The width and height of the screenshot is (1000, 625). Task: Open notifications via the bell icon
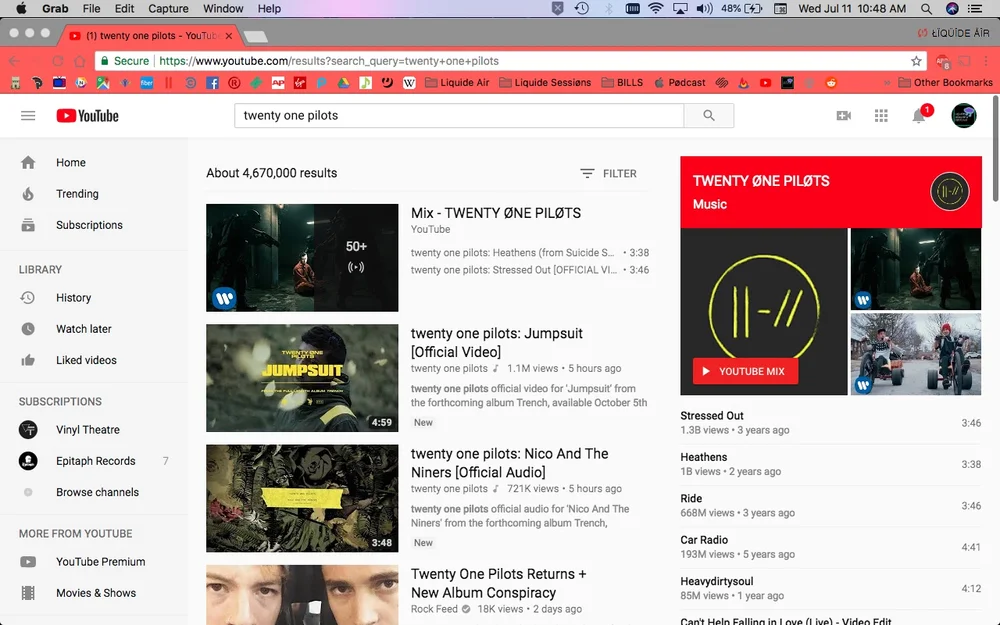[918, 115]
